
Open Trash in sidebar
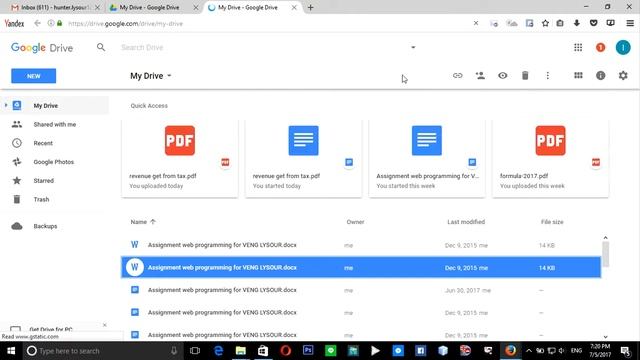coord(41,200)
